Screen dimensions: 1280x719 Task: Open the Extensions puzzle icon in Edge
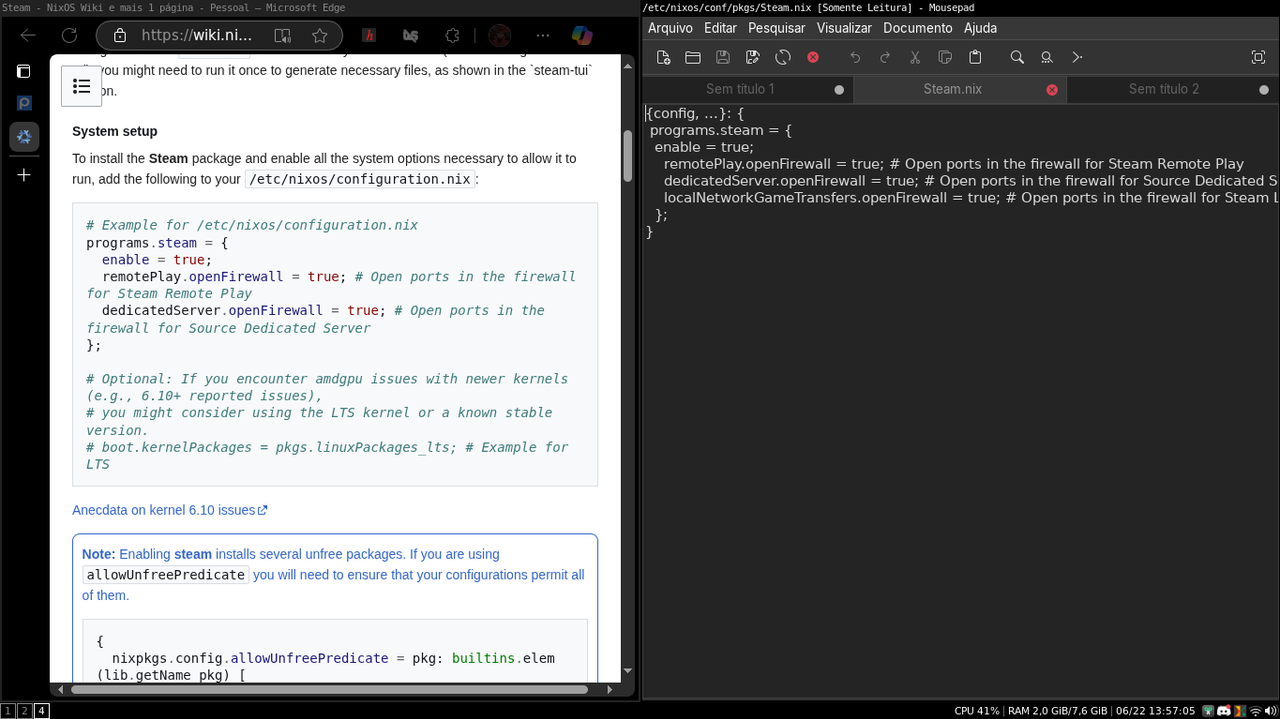pyautogui.click(x=452, y=35)
